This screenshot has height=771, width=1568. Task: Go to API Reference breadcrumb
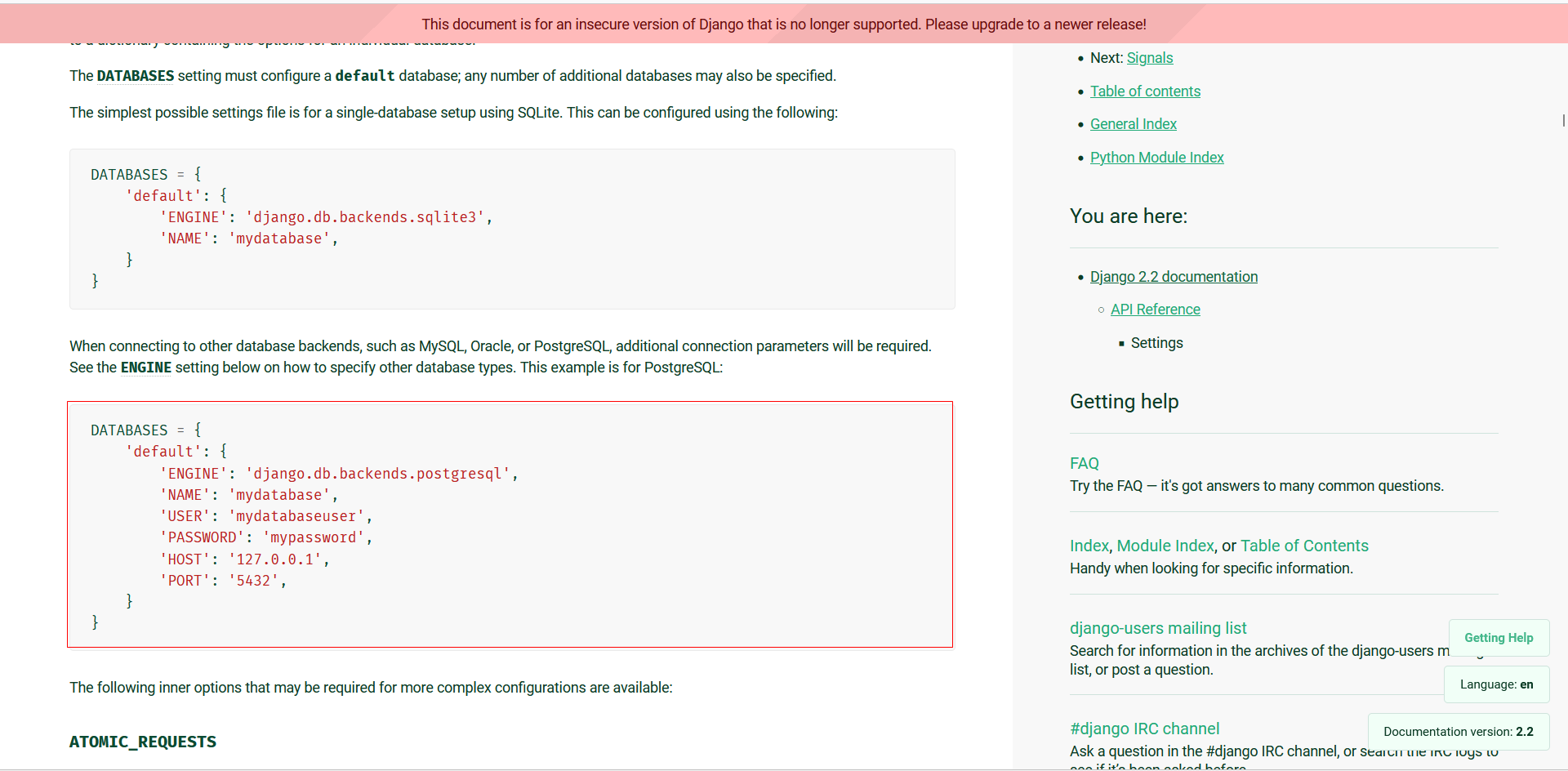pyautogui.click(x=1155, y=310)
